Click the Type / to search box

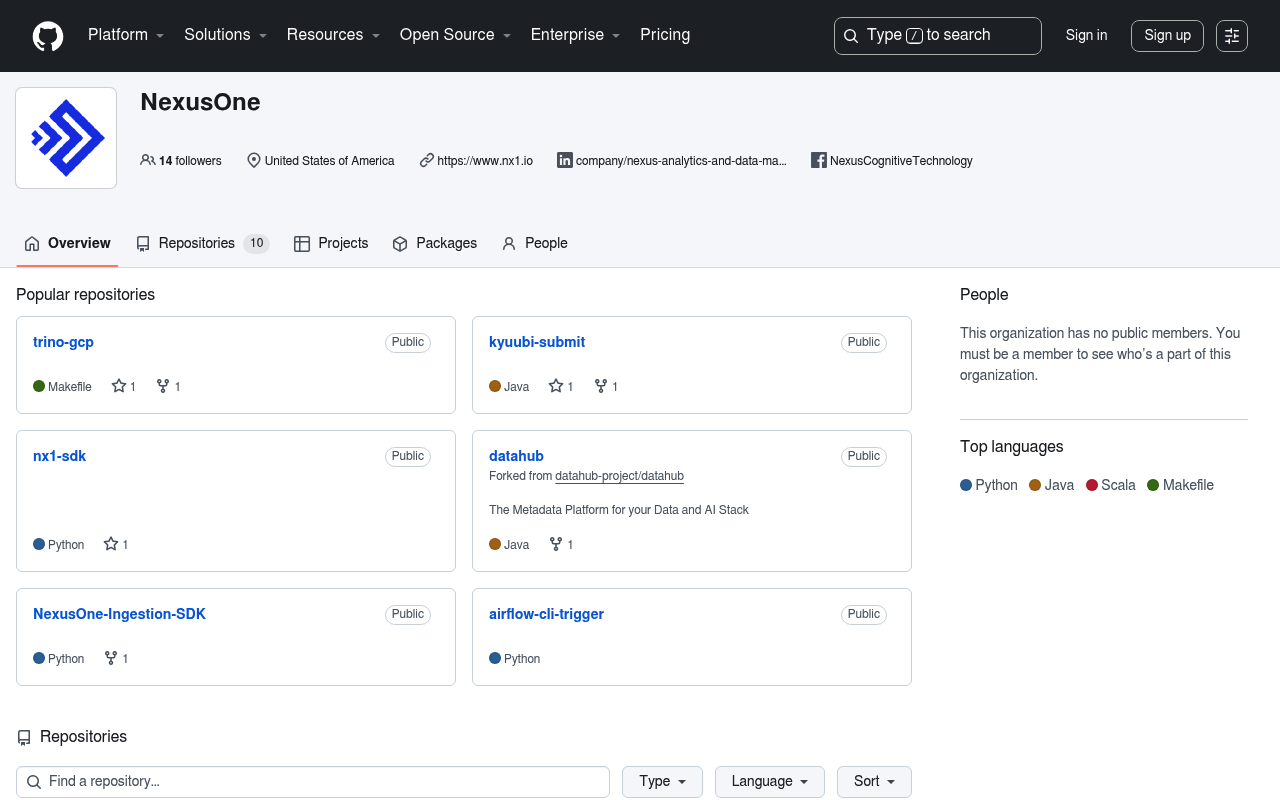click(938, 36)
